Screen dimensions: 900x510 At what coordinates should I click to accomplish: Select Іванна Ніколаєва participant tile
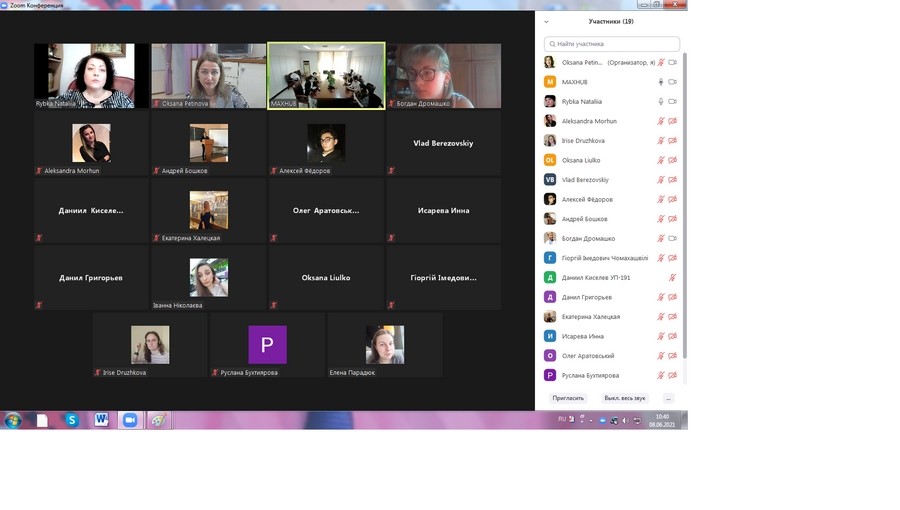coord(208,278)
